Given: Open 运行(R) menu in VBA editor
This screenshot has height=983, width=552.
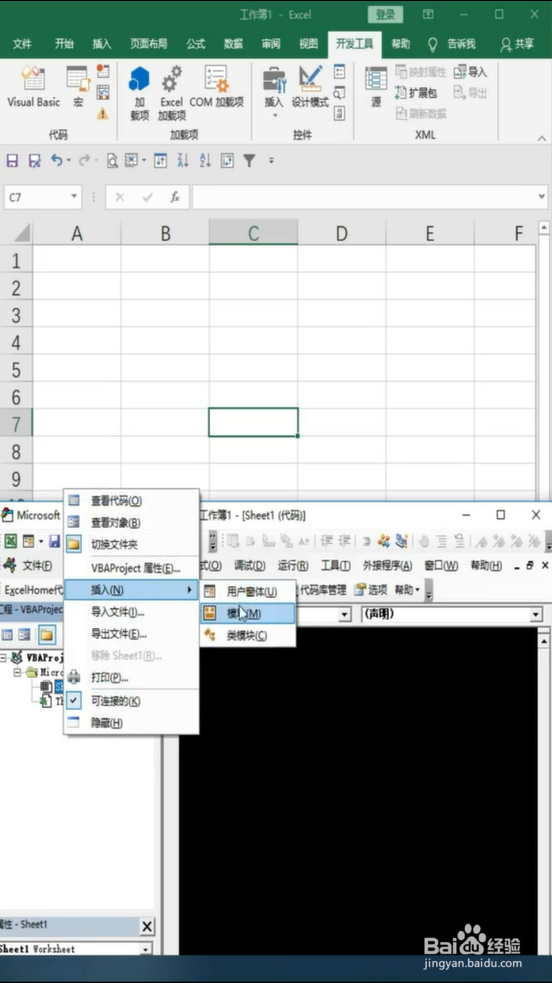Looking at the screenshot, I should pyautogui.click(x=293, y=565).
